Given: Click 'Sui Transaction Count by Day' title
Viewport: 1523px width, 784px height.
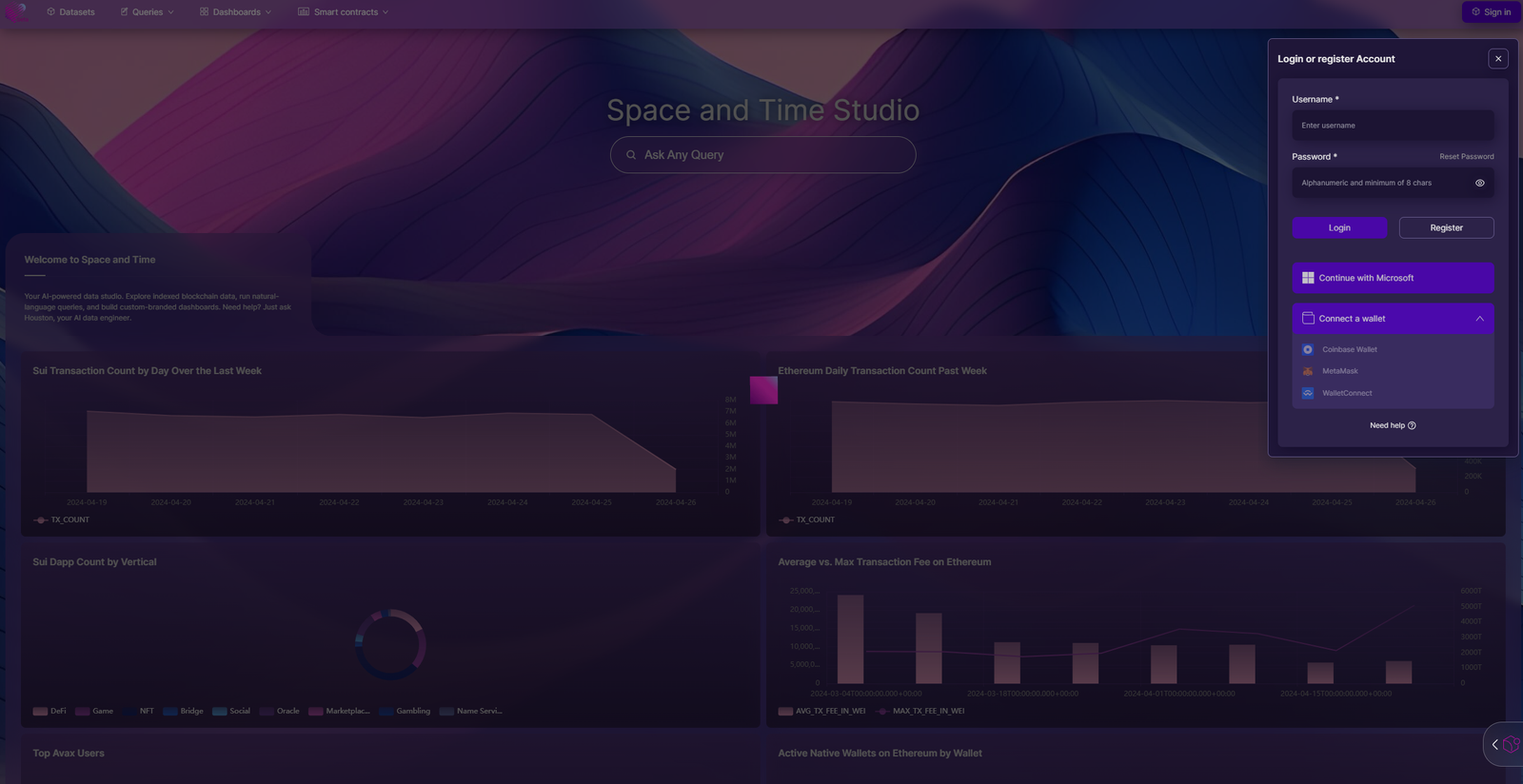Looking at the screenshot, I should (x=147, y=371).
